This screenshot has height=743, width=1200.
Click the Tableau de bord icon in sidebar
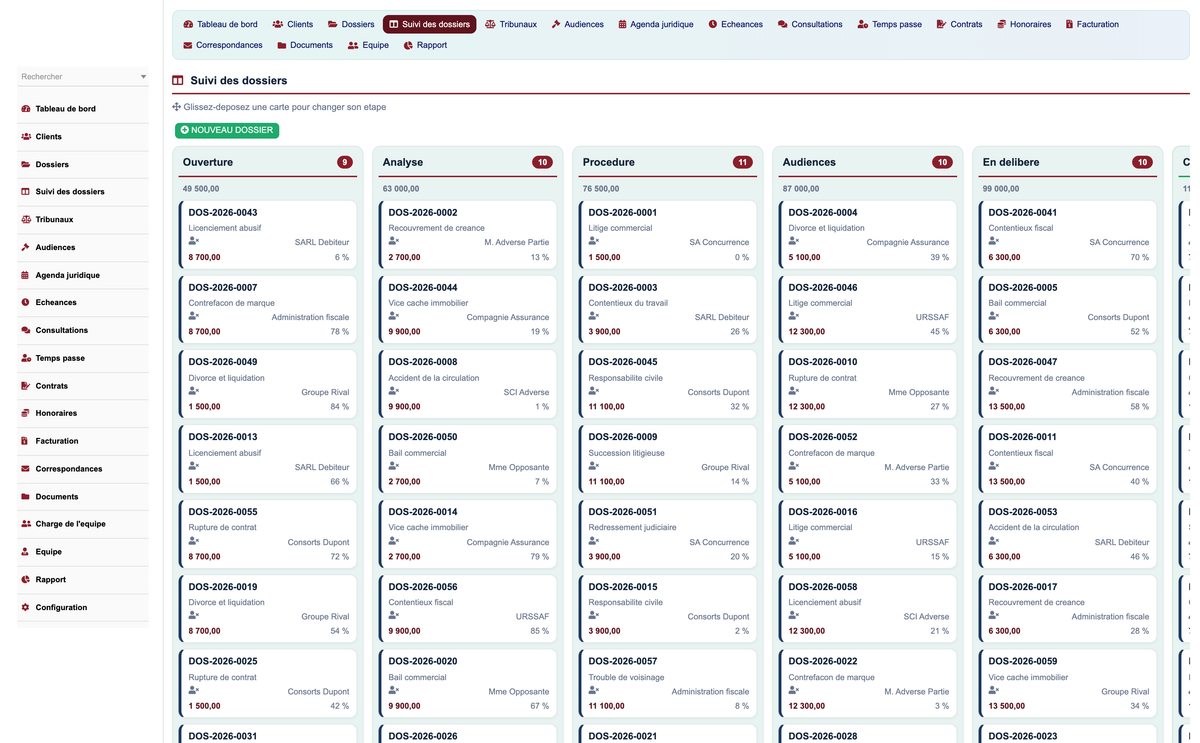[x=26, y=109]
